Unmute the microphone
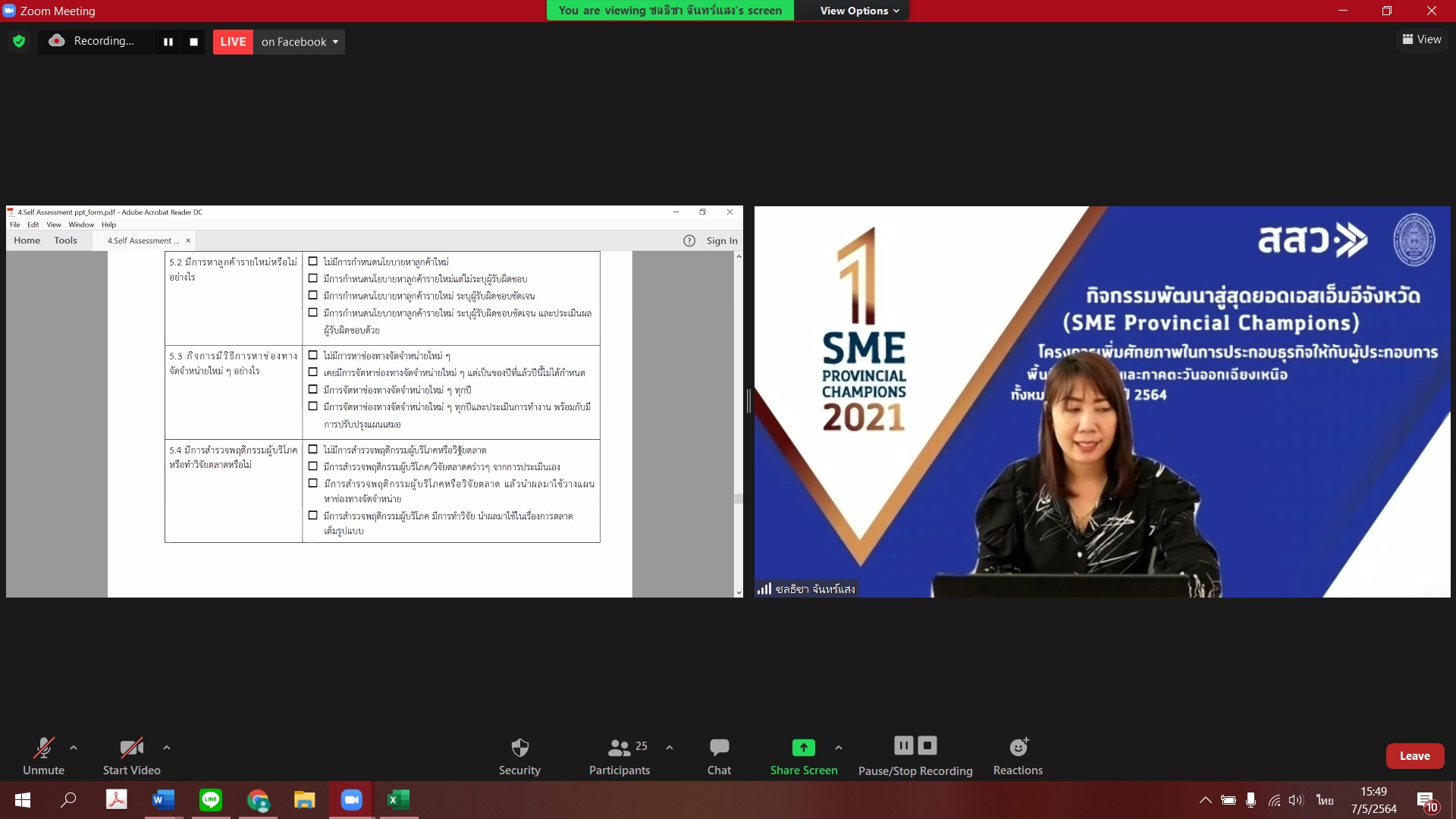 coord(43,757)
